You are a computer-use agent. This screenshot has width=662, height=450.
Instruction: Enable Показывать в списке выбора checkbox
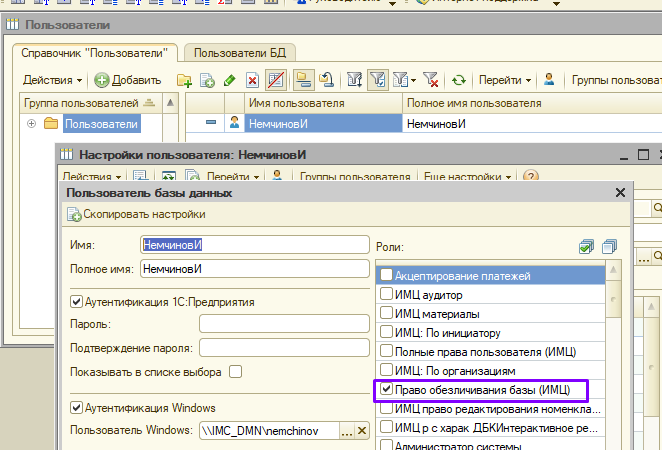coord(236,372)
